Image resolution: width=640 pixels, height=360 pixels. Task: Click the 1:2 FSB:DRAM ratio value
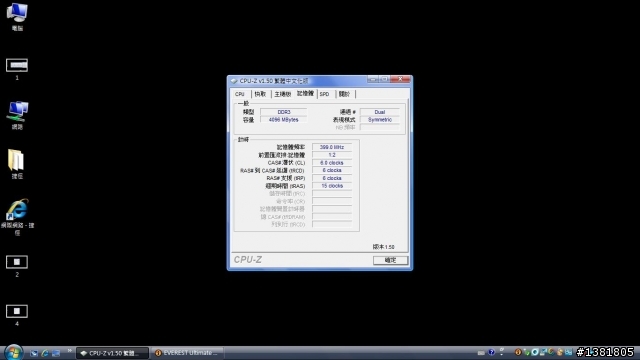click(332, 155)
